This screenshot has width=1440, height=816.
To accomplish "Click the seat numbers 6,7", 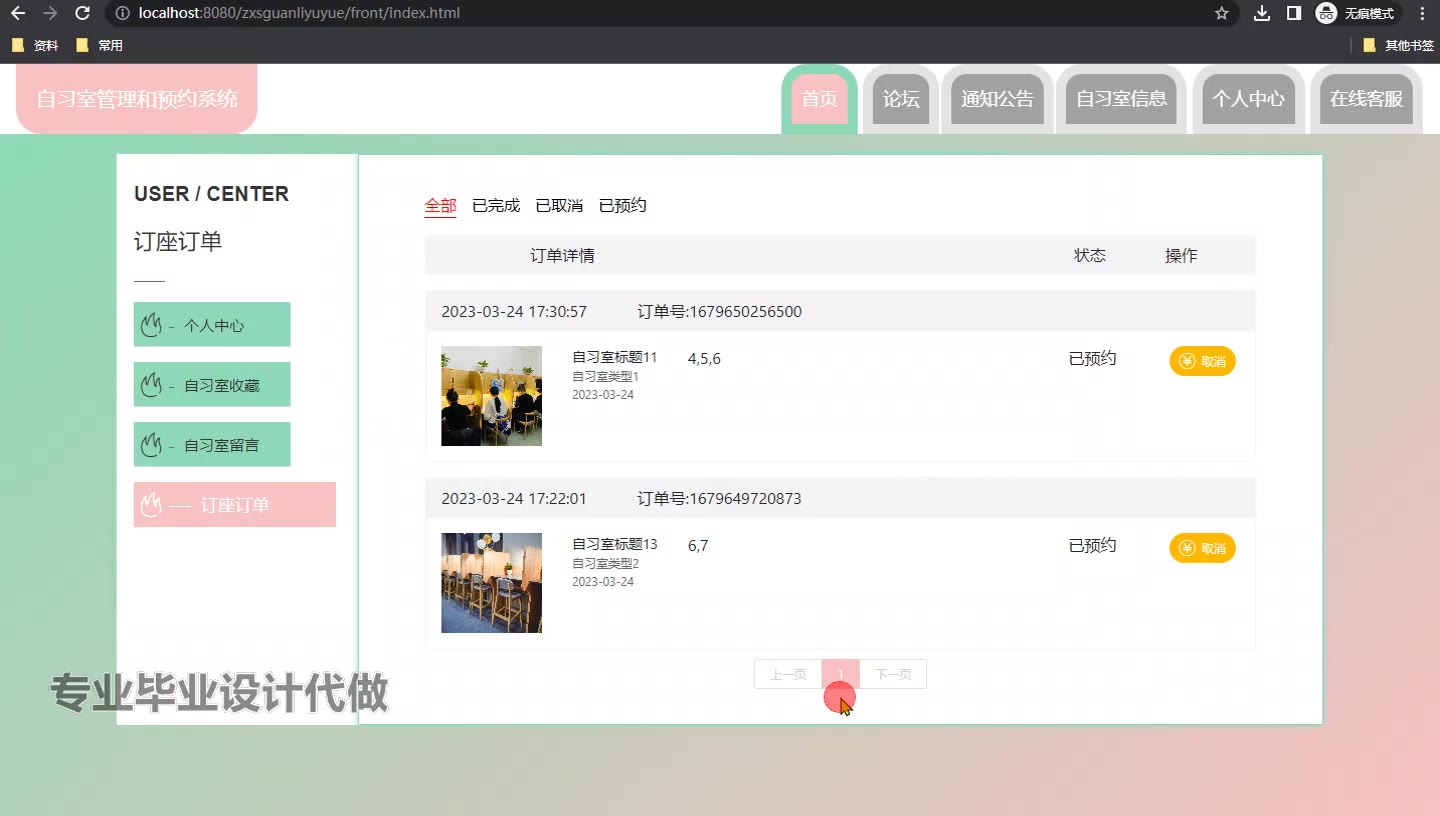I will coord(698,546).
